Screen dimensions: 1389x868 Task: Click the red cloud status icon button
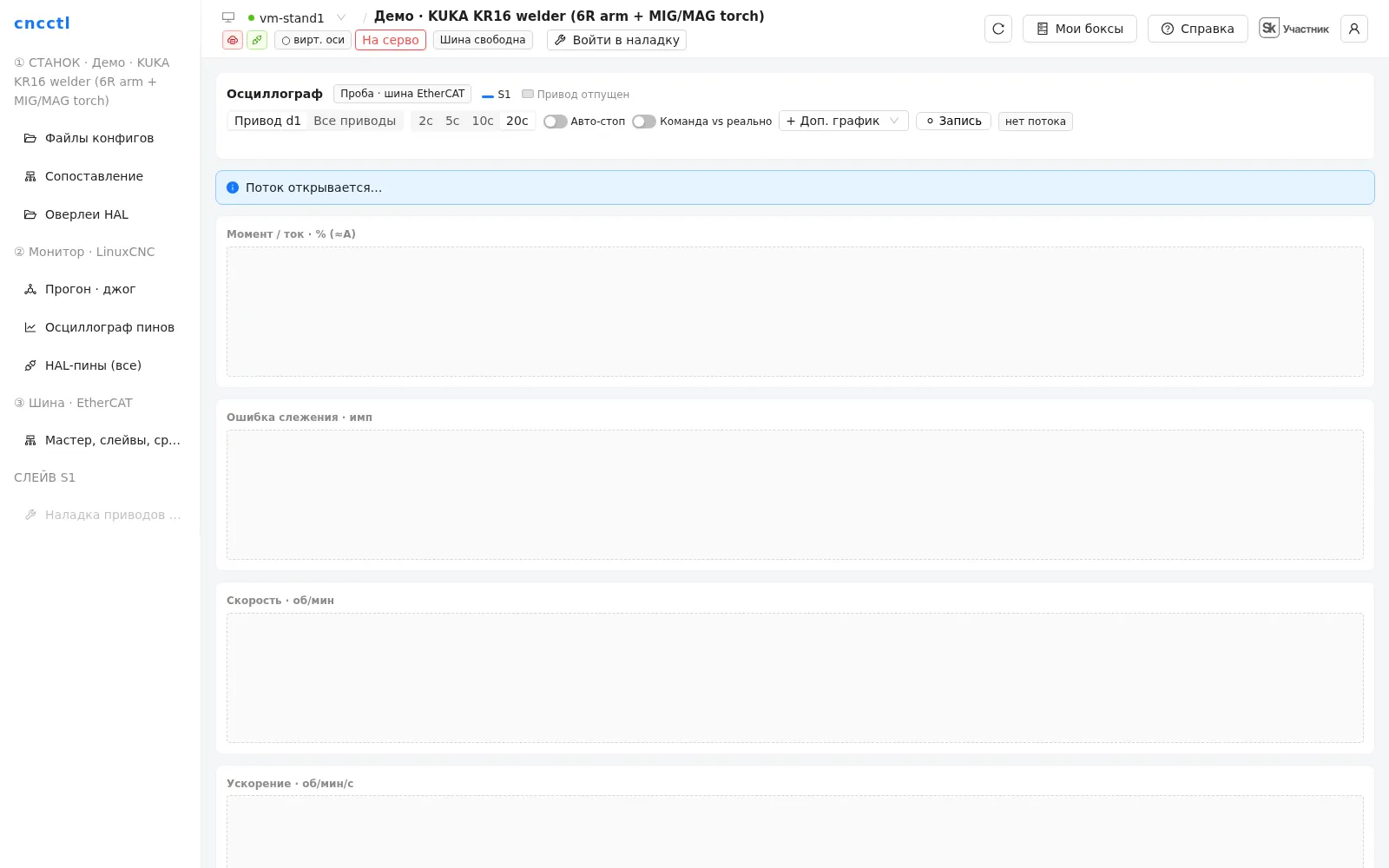click(x=233, y=40)
